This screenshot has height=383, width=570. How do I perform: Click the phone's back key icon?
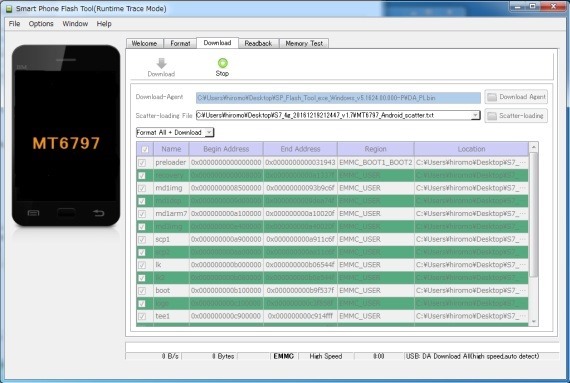(x=98, y=213)
